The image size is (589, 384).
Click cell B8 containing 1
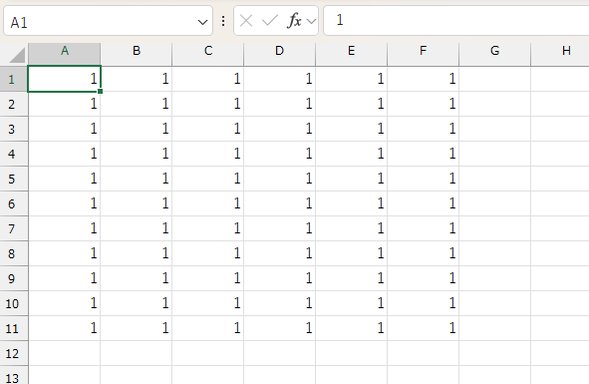click(136, 253)
